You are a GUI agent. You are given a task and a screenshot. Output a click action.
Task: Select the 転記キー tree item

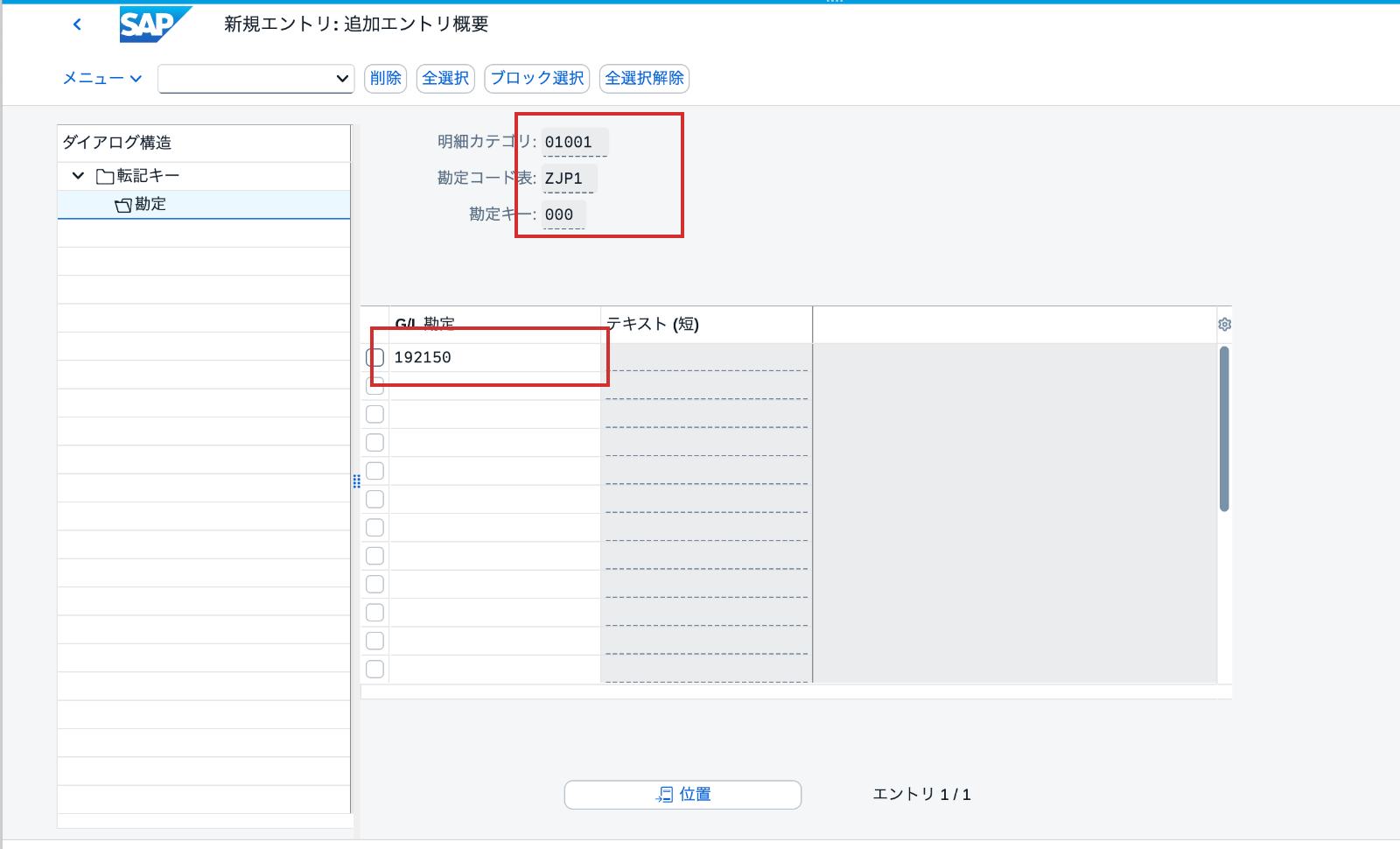pos(204,176)
